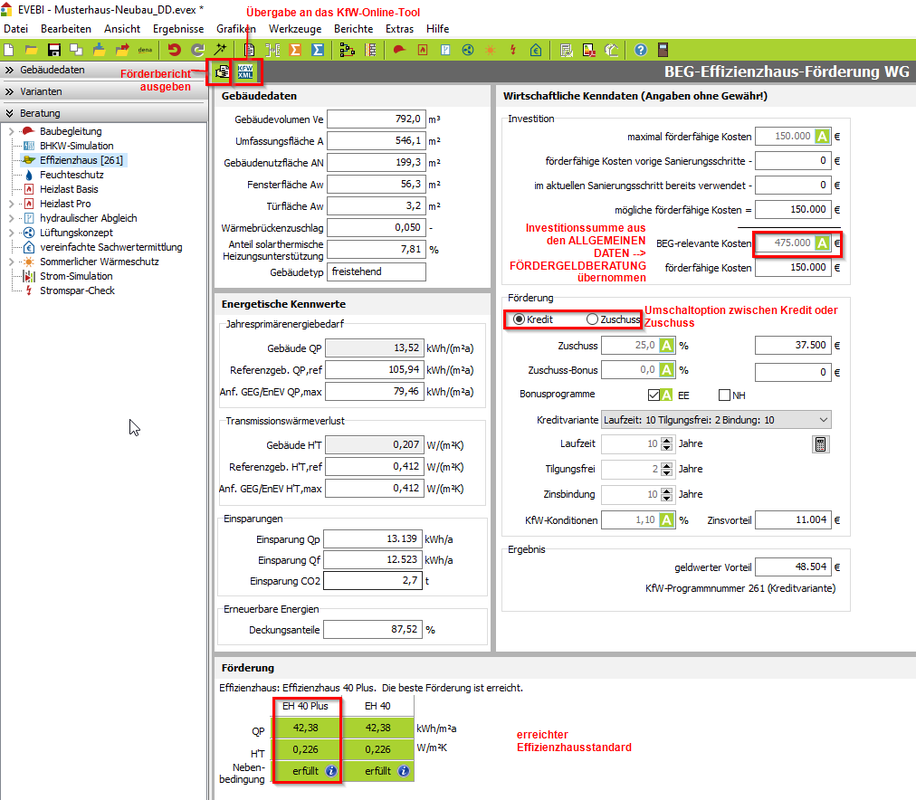Click the red undo arrow in toolbar
Screen dimensions: 916x800
(x=175, y=49)
